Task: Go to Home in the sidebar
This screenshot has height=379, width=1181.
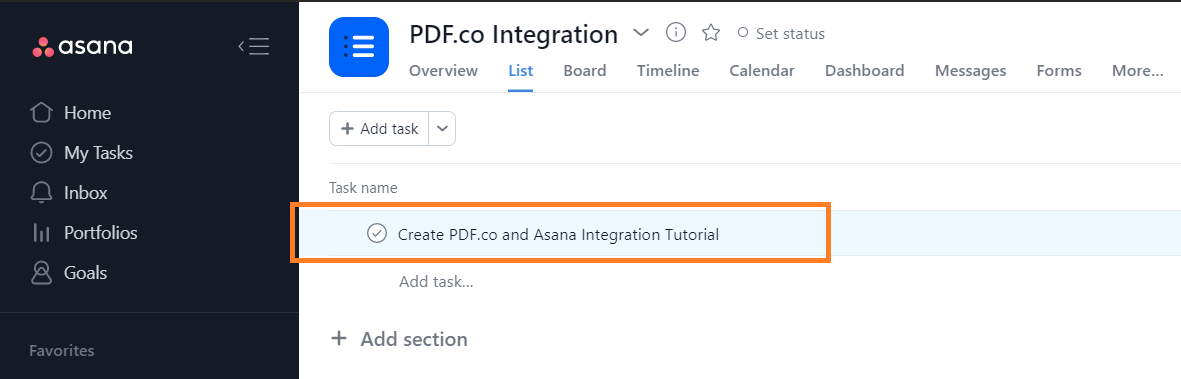Action: tap(87, 113)
